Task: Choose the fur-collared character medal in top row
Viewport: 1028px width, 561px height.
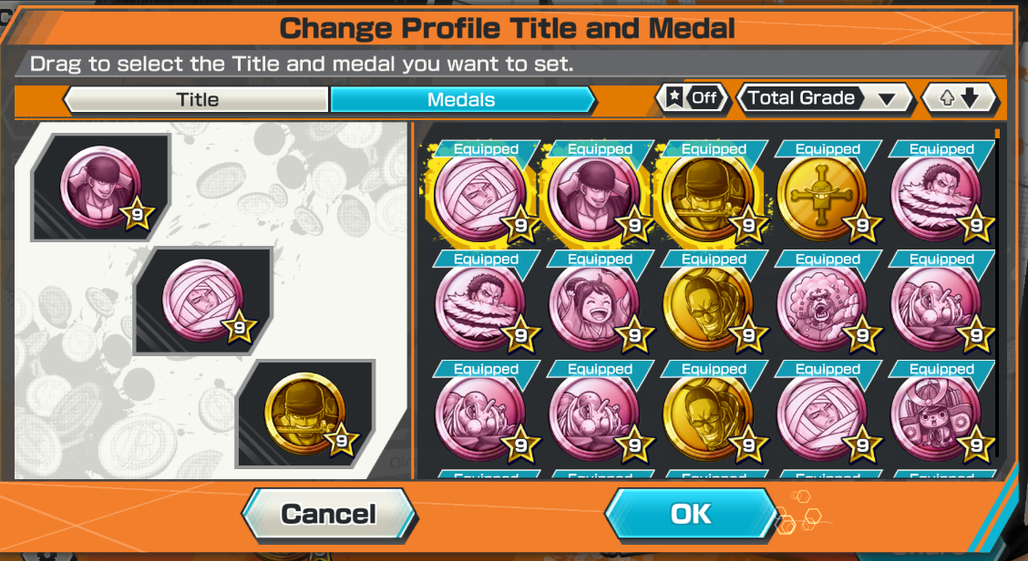Action: coord(935,197)
